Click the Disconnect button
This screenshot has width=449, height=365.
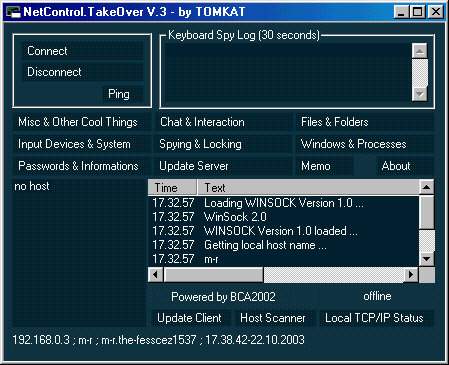(x=82, y=72)
